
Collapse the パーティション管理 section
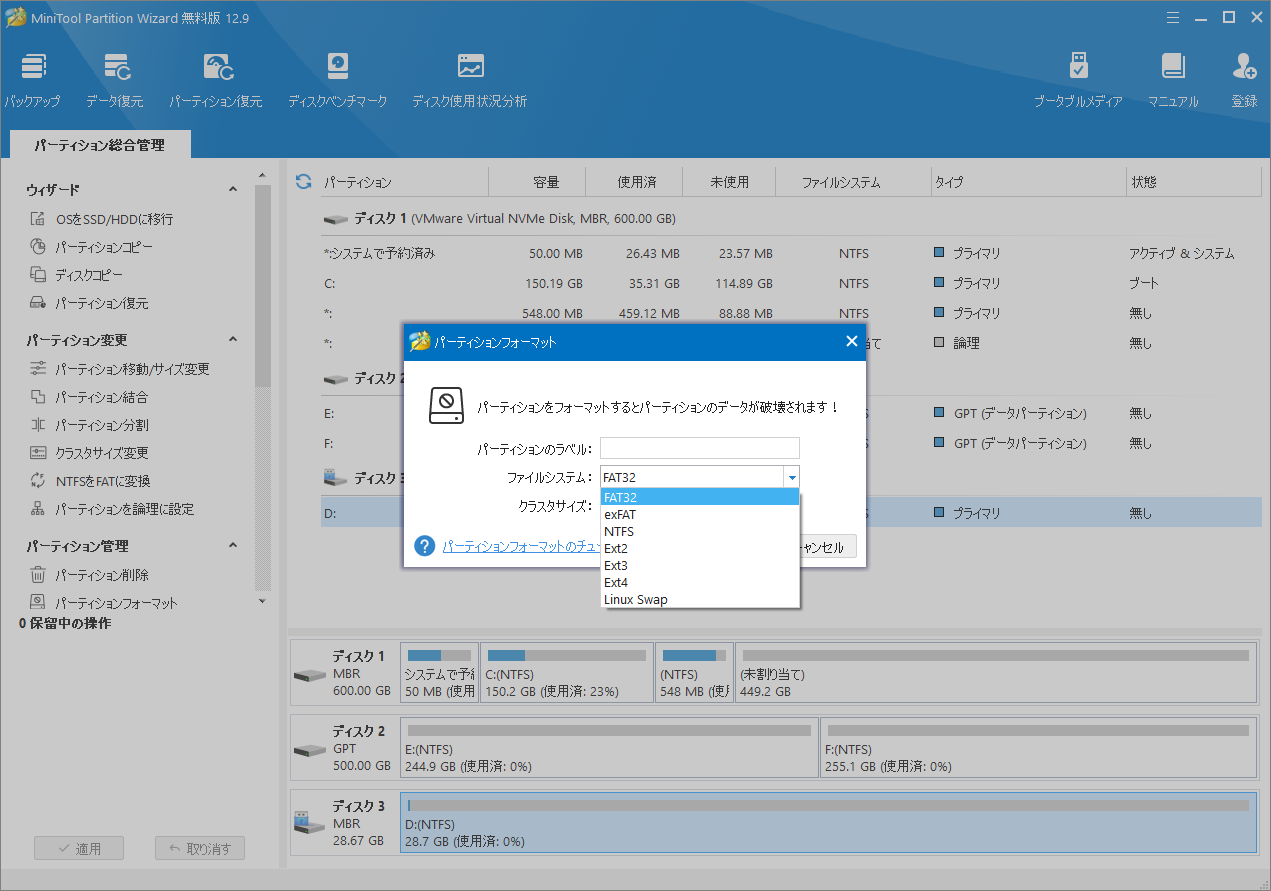[x=233, y=546]
